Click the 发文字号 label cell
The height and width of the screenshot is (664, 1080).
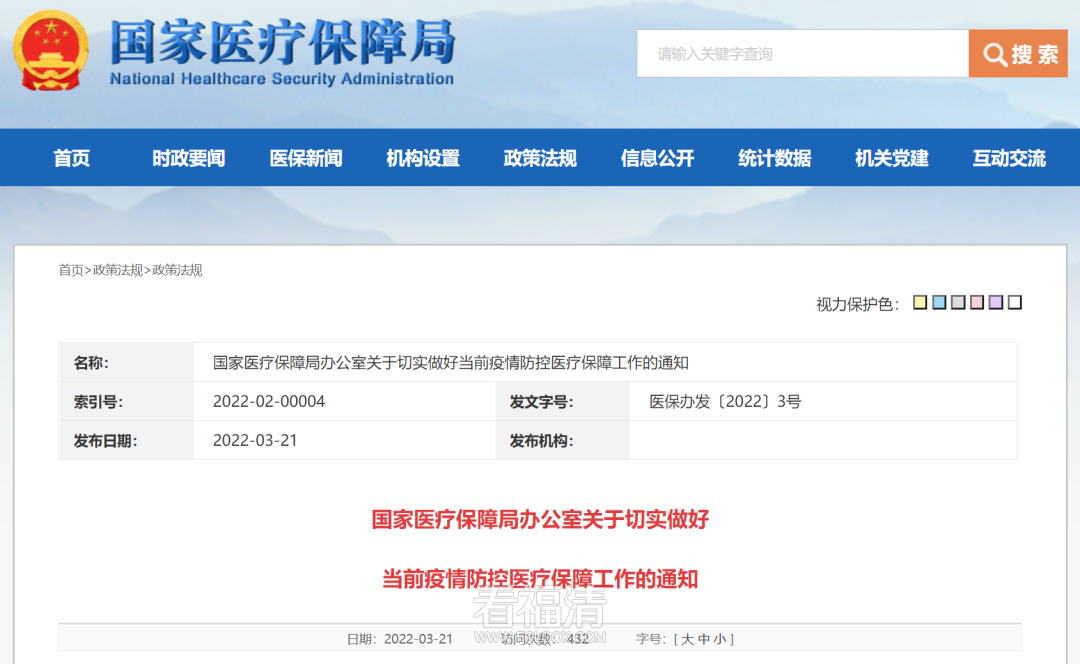tap(563, 402)
